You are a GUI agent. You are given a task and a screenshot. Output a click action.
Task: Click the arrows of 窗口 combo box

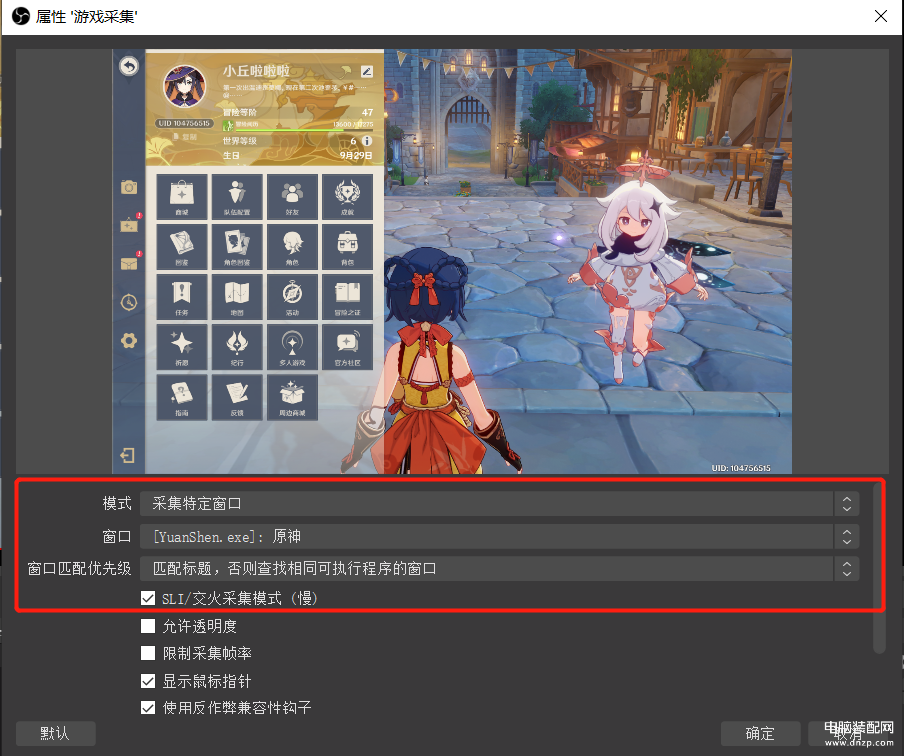coord(846,536)
